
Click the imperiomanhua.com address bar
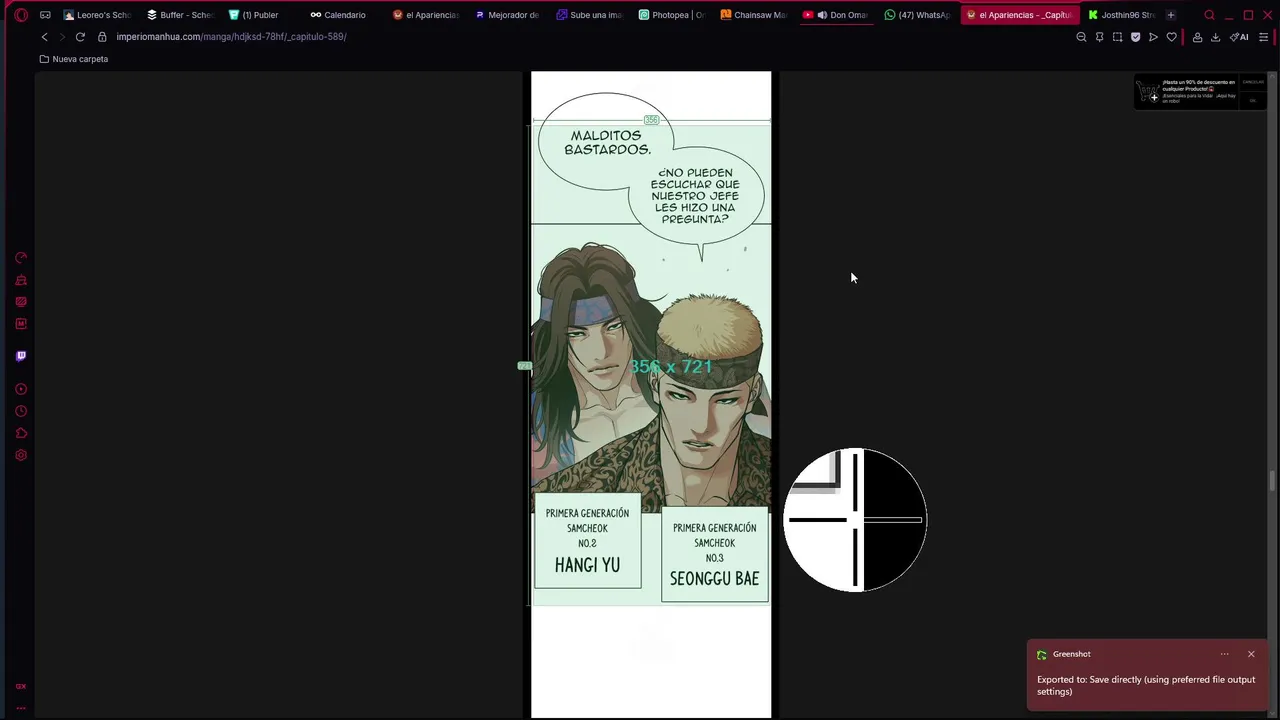(231, 37)
